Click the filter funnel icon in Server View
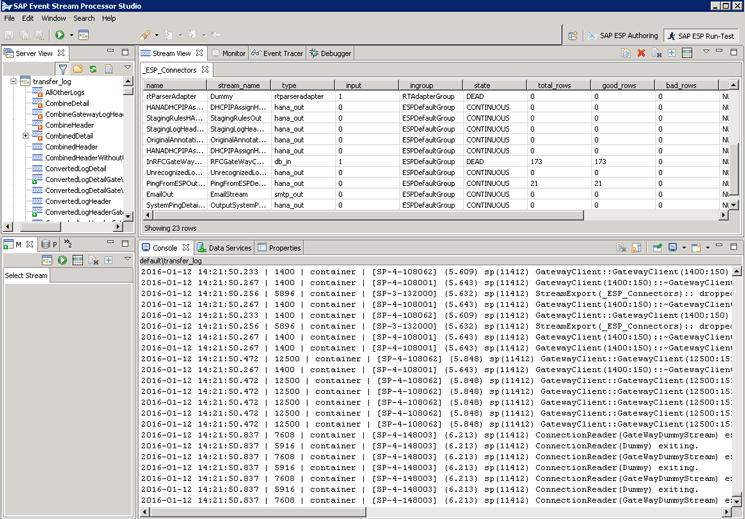The height and width of the screenshot is (519, 745). 63,69
